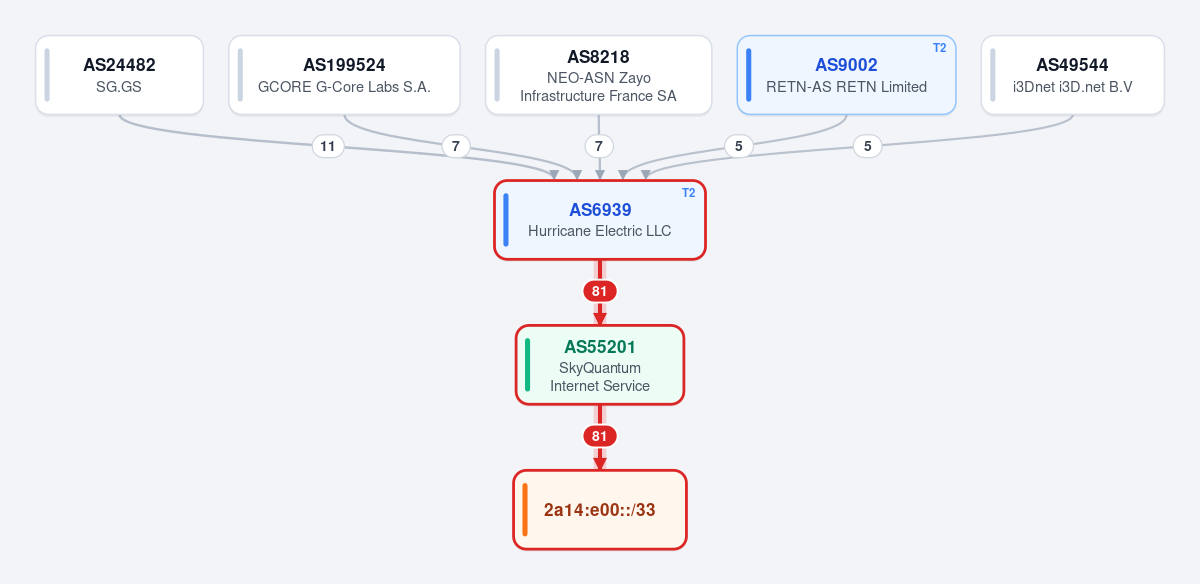Click the red 81 label below AS55201

click(600, 436)
